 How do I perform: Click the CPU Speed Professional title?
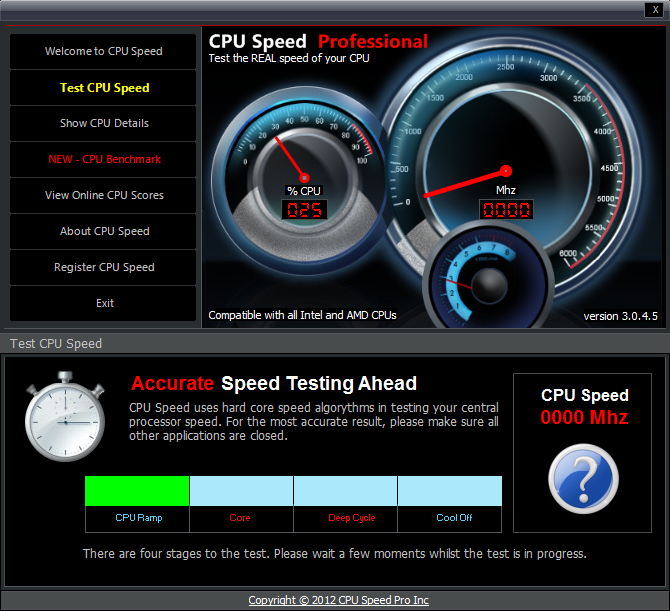[318, 41]
